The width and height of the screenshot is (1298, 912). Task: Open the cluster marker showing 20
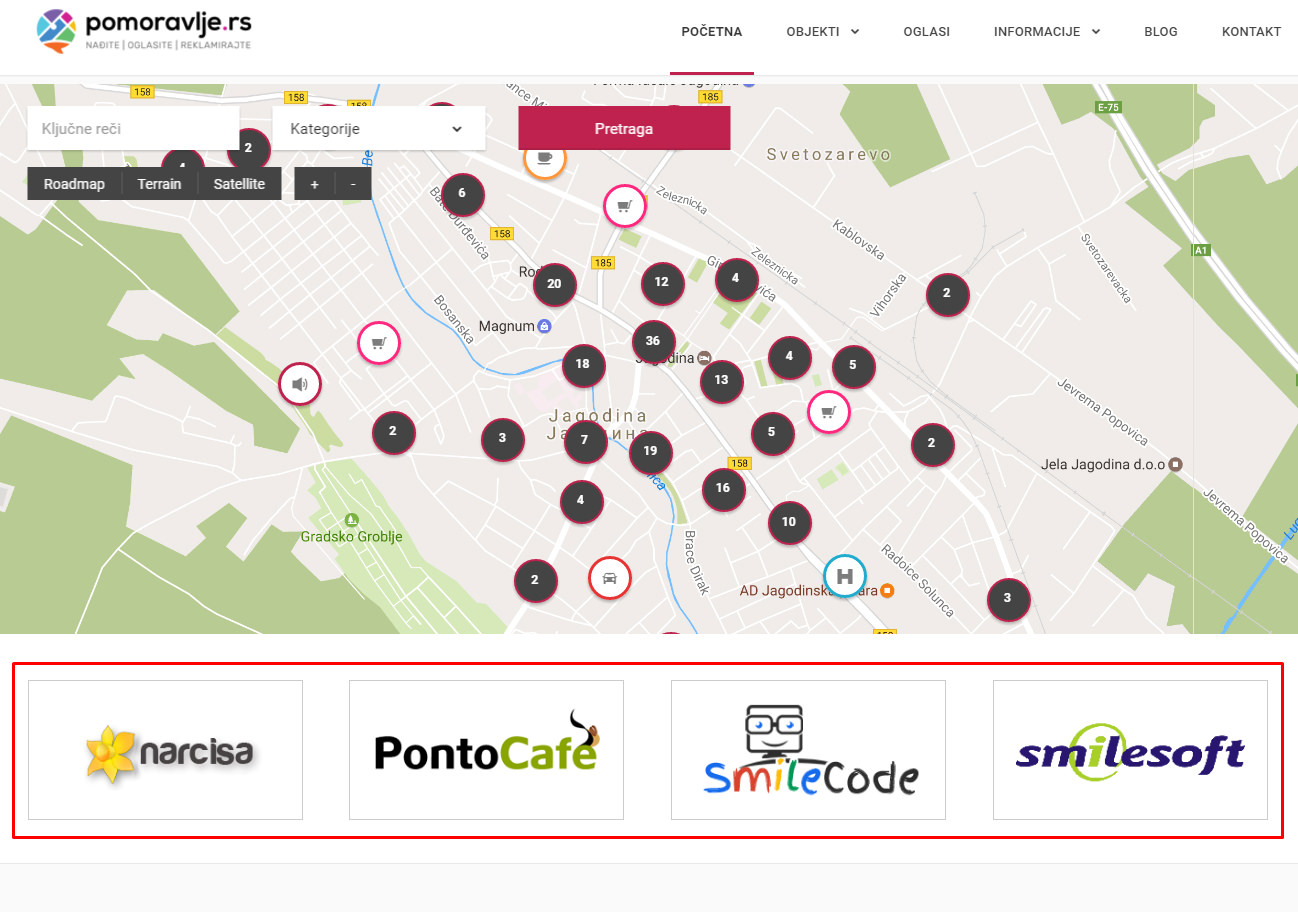555,284
